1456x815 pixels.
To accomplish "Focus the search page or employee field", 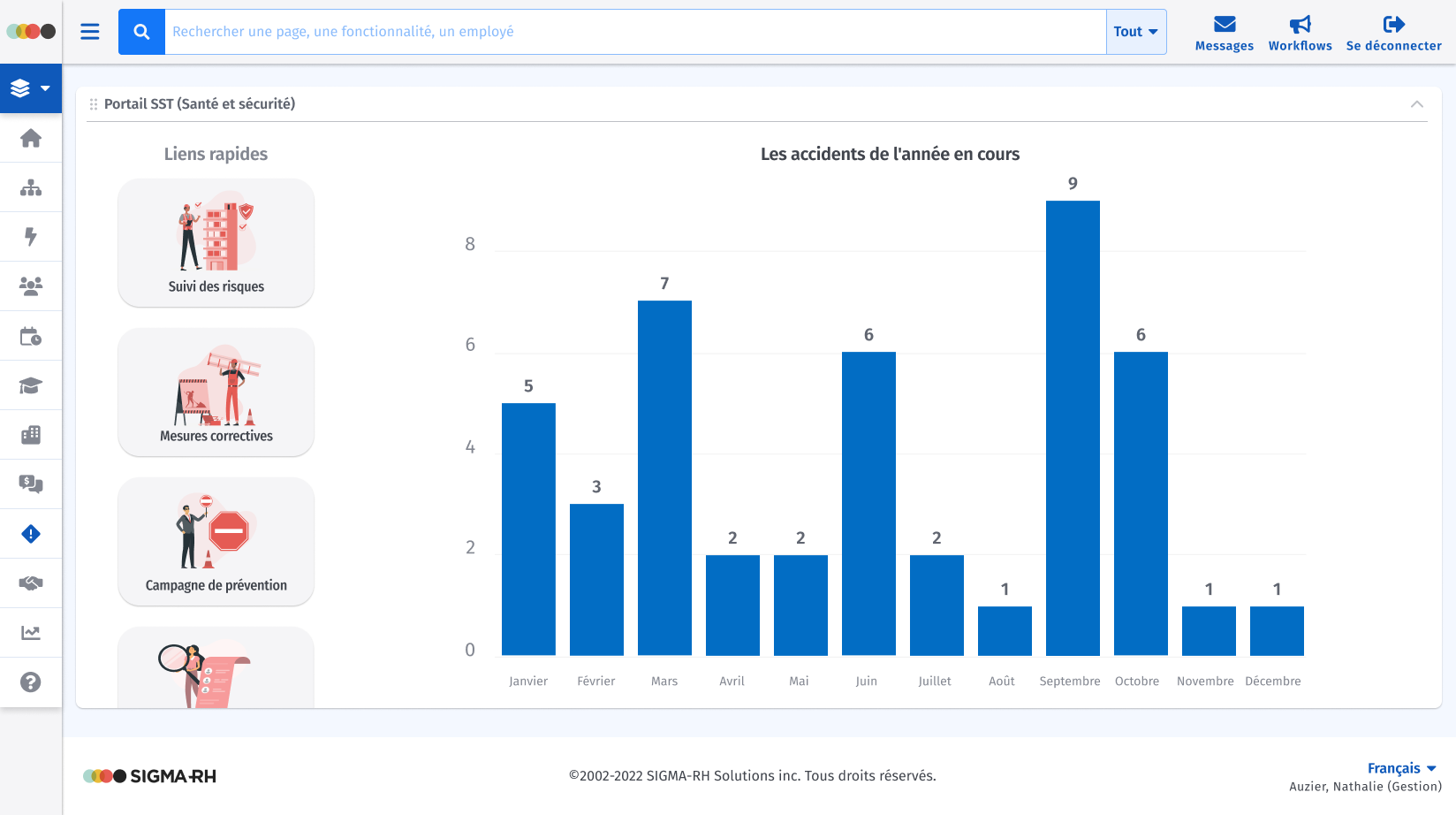I will pyautogui.click(x=635, y=32).
